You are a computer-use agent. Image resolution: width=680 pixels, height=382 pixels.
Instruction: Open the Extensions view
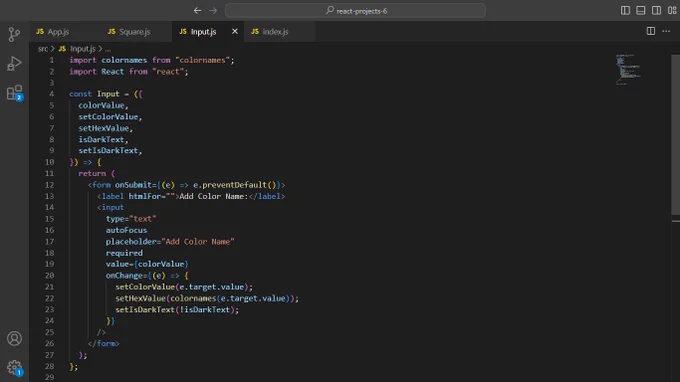coord(14,93)
